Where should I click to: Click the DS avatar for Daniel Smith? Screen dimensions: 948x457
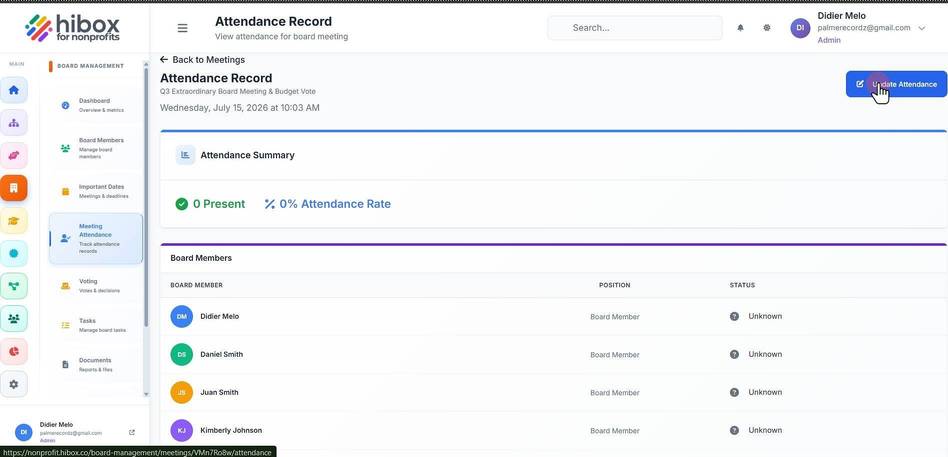coord(181,354)
